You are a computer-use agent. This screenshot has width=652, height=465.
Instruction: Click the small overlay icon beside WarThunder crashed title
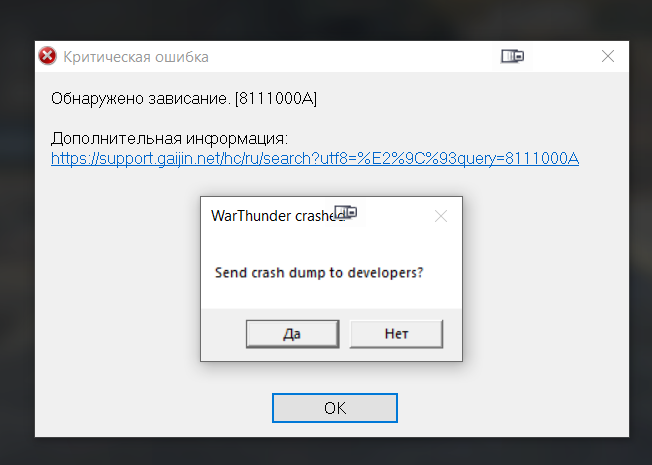pyautogui.click(x=346, y=213)
